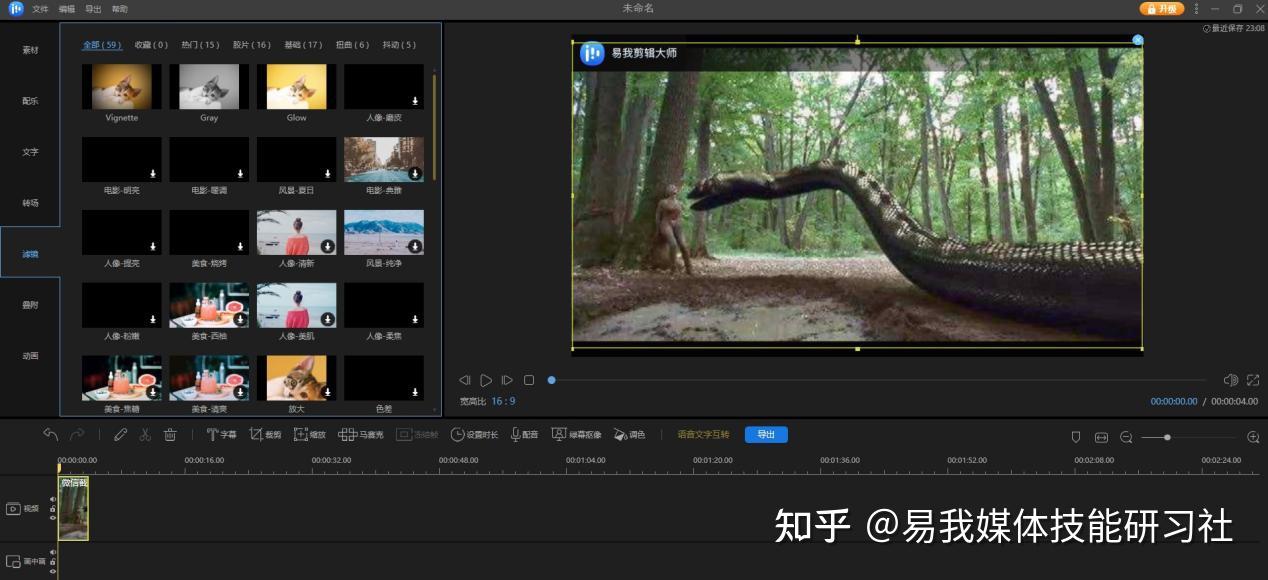
Task: Redo the last undone action
Action: (77, 435)
